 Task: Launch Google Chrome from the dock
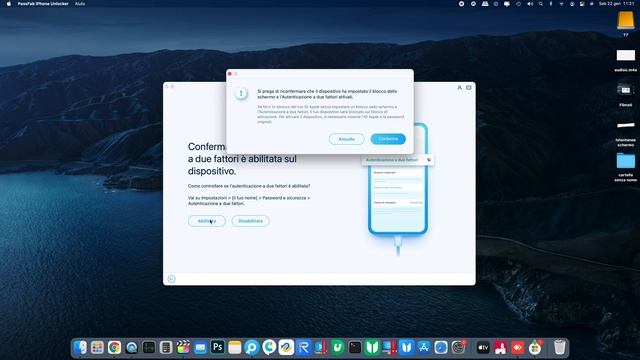click(x=114, y=347)
